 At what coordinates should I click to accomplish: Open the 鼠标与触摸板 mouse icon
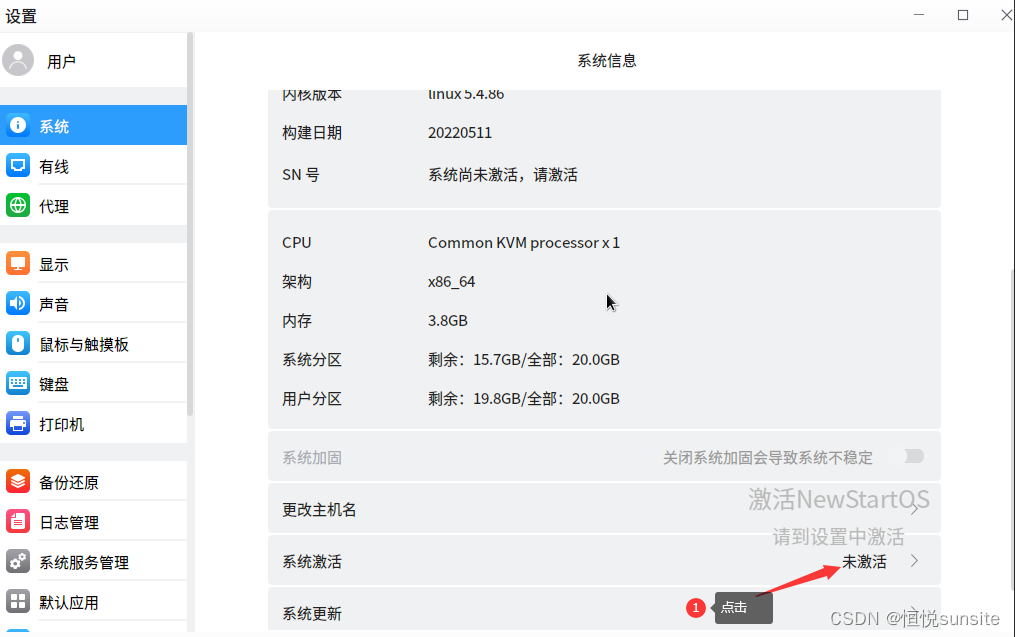point(18,343)
